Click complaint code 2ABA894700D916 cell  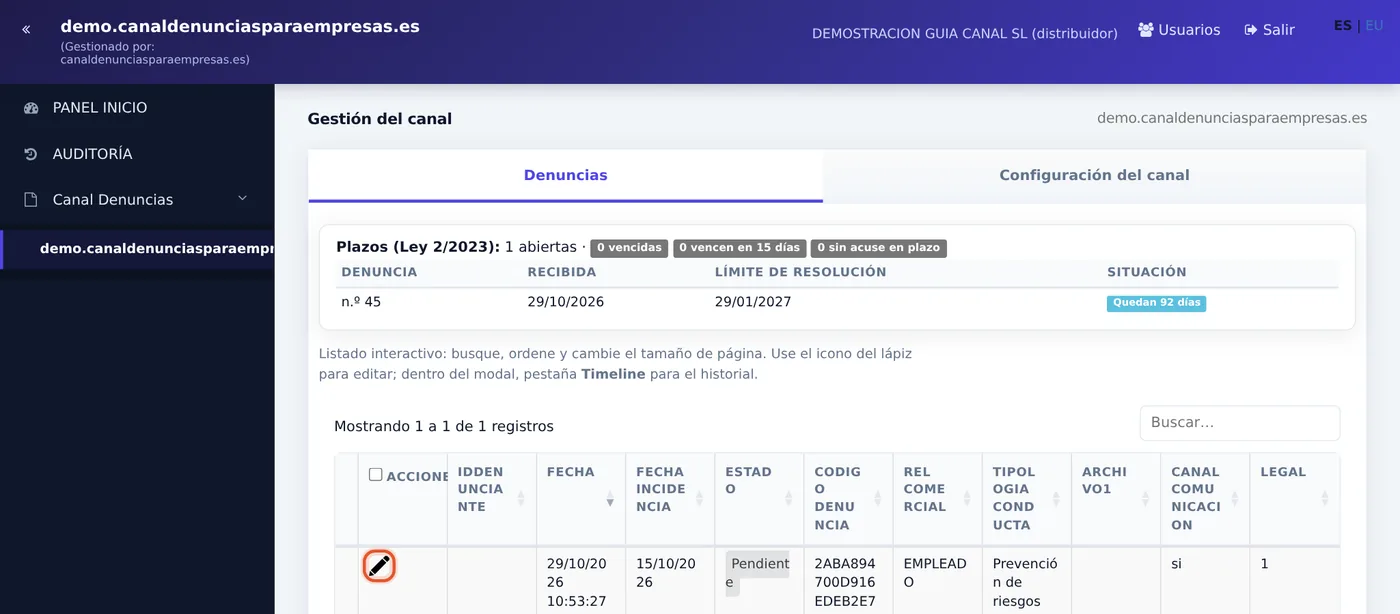pos(846,582)
